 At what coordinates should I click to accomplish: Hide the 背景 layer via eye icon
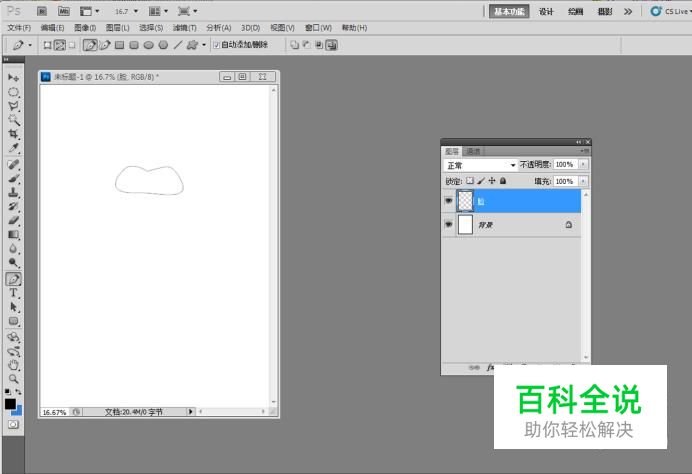pyautogui.click(x=449, y=225)
